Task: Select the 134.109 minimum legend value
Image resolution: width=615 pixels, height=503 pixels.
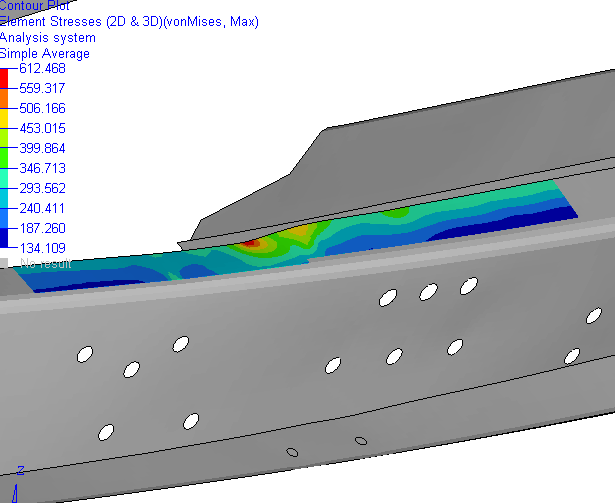Action: [x=42, y=248]
